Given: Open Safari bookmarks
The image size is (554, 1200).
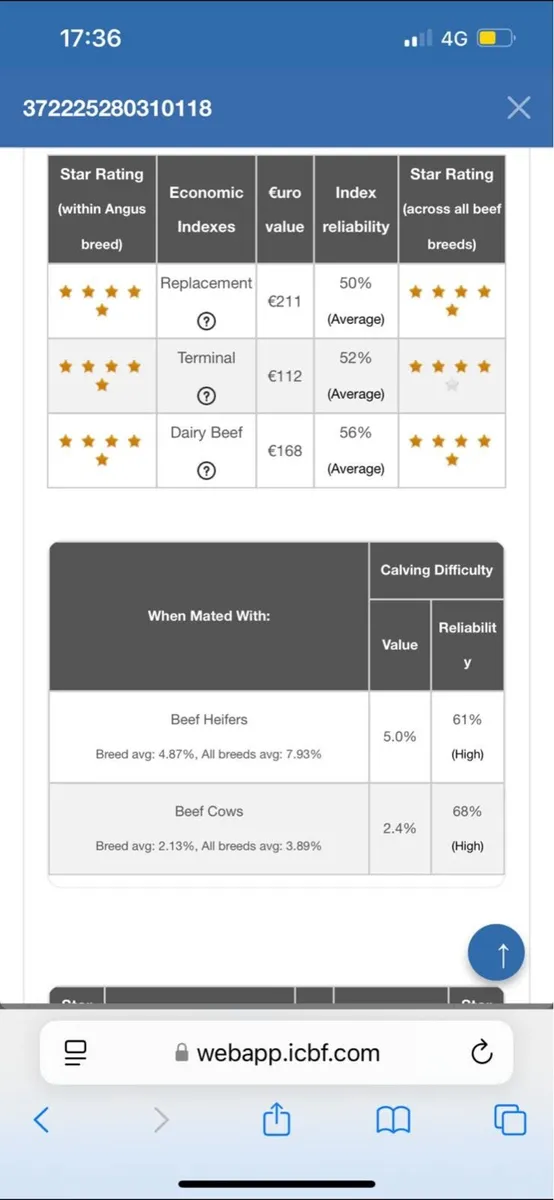Looking at the screenshot, I should 393,1120.
